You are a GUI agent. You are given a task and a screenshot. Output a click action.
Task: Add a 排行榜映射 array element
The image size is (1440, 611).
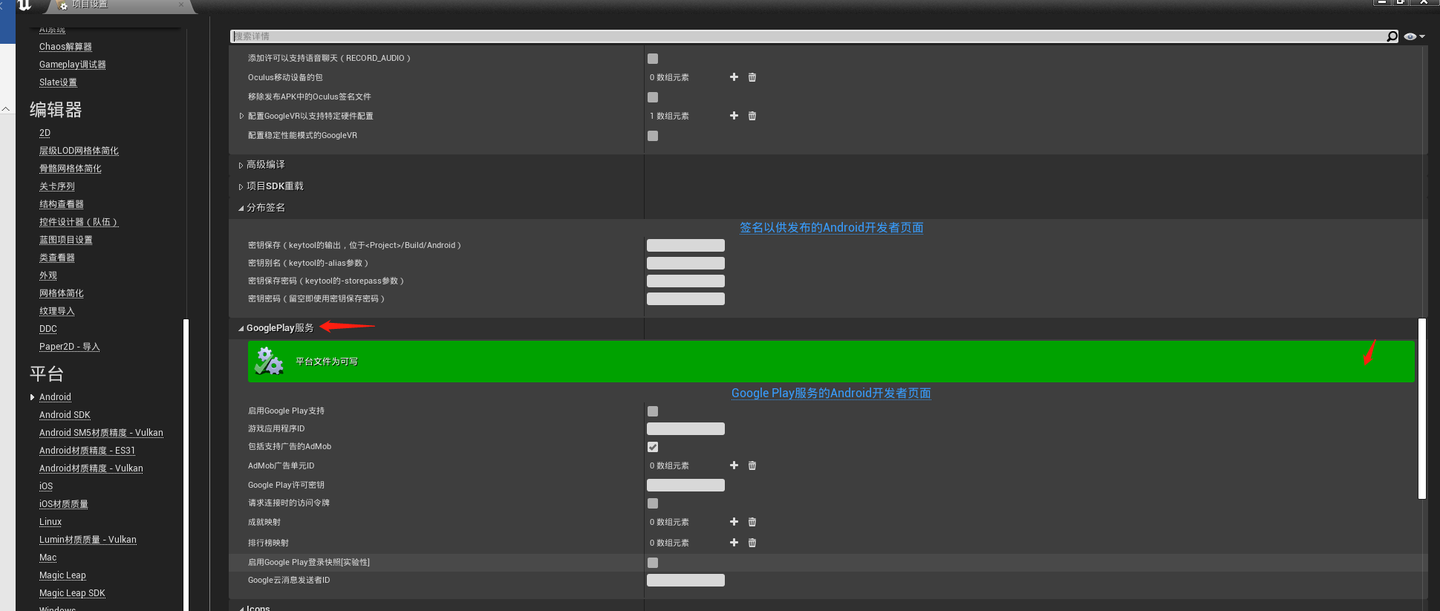pyautogui.click(x=734, y=542)
